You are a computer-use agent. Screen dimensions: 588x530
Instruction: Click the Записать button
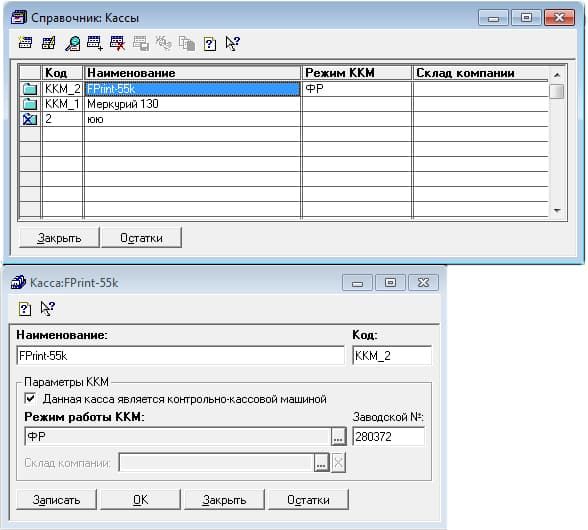[56, 500]
